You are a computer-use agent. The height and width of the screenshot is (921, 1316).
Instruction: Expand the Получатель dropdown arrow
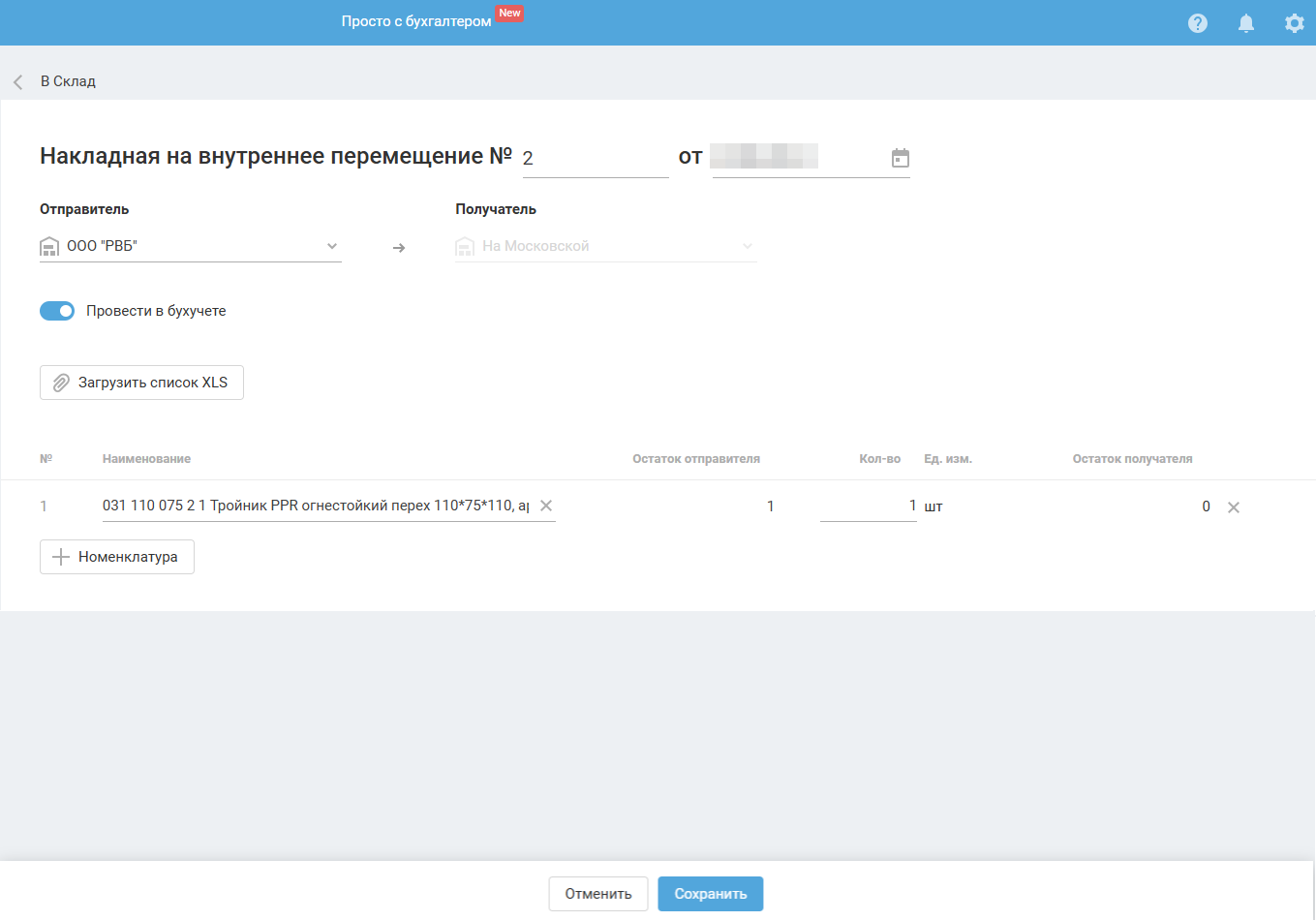[748, 246]
